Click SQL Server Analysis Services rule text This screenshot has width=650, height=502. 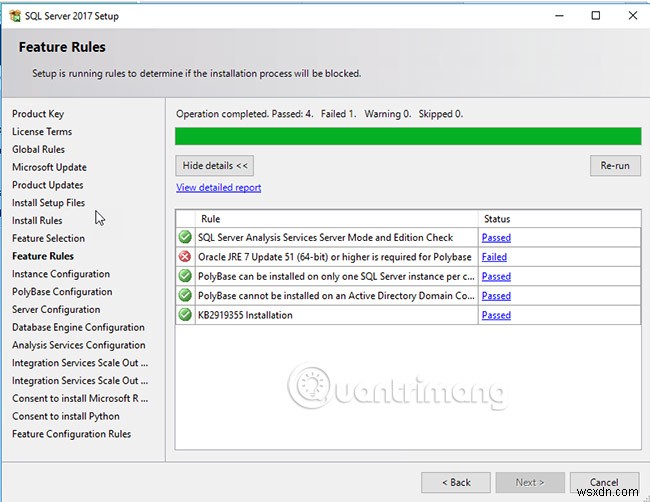click(325, 238)
